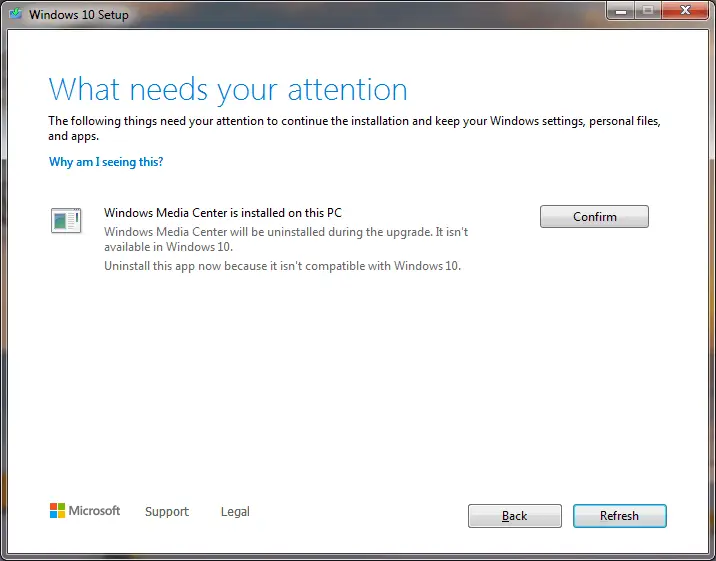Click 'Windows Media Center will be uninstalled' description

click(286, 239)
